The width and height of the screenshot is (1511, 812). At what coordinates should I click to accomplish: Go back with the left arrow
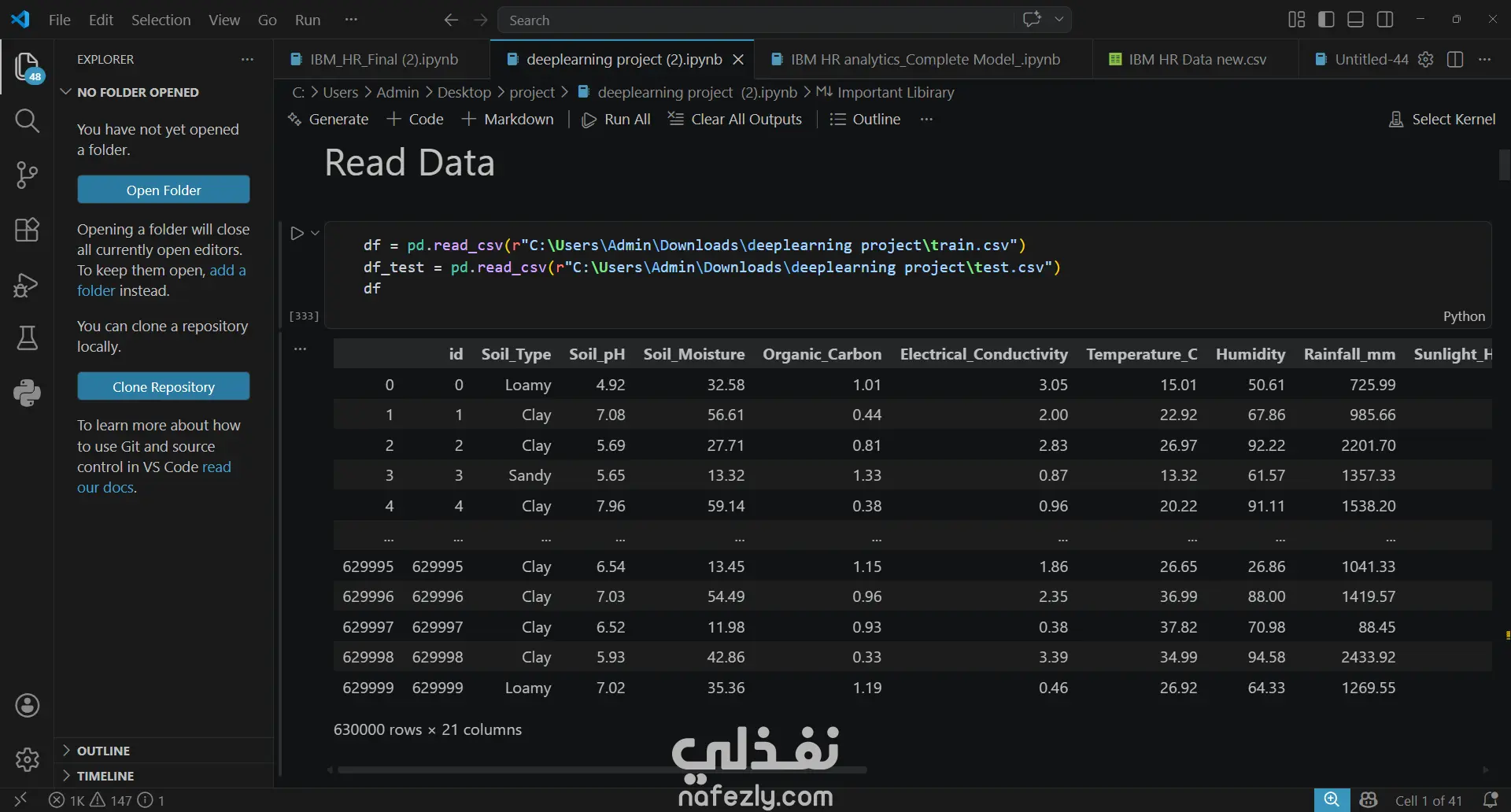(451, 20)
